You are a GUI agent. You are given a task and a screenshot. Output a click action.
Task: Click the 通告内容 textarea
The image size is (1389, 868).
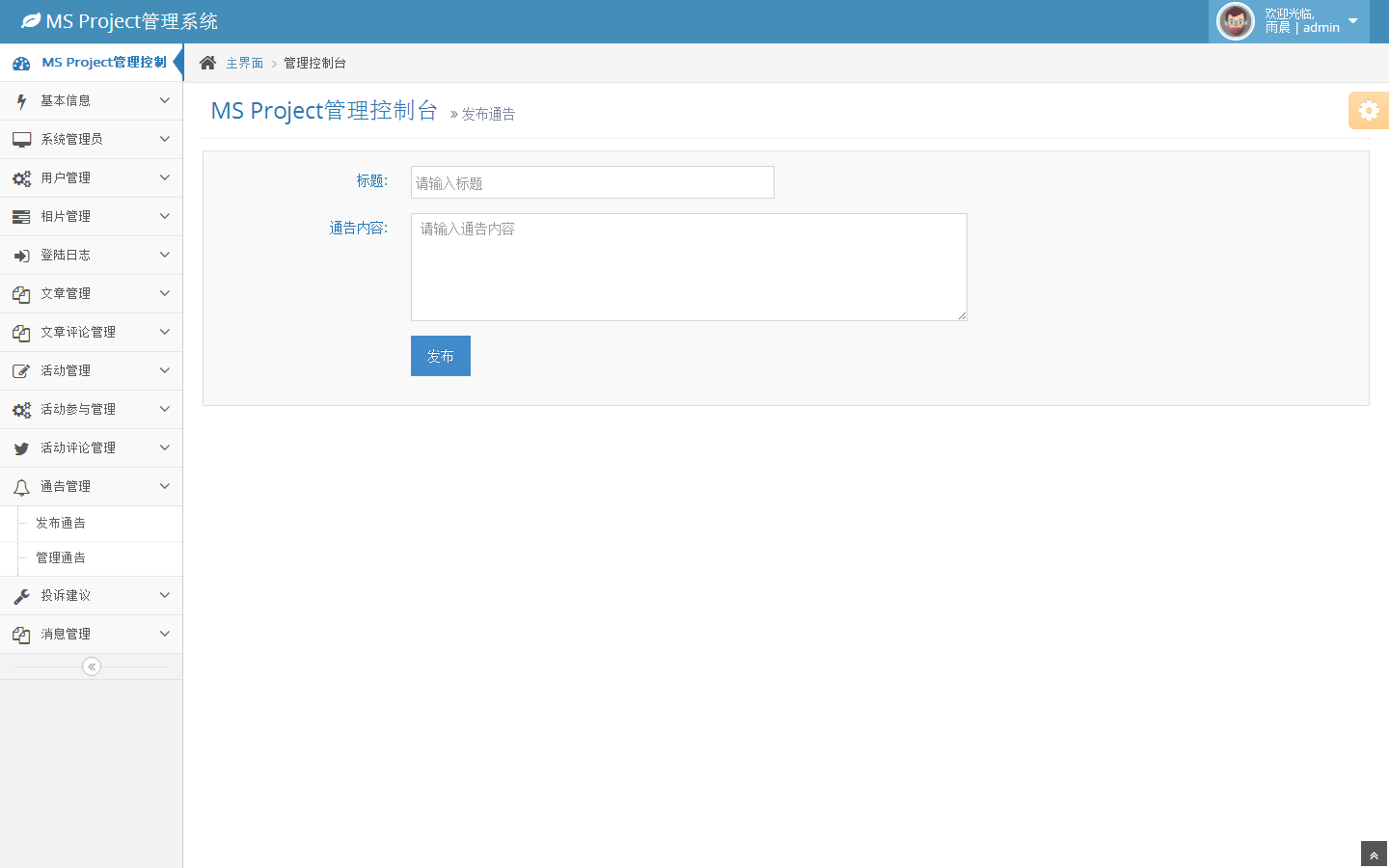pos(689,267)
